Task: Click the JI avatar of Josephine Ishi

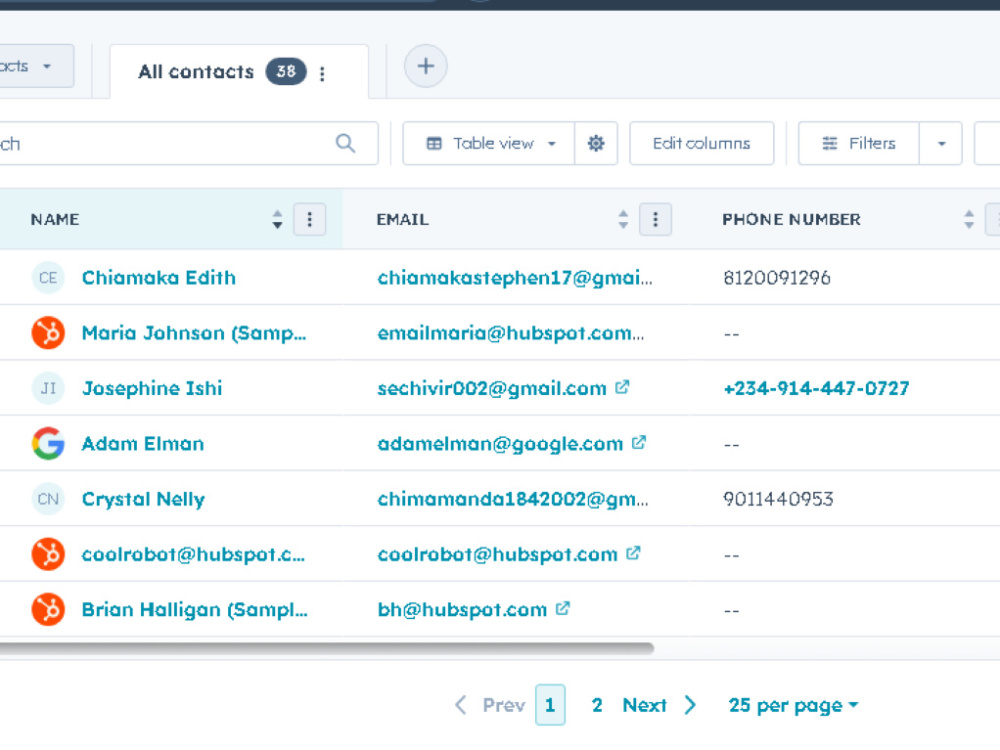Action: pos(48,388)
